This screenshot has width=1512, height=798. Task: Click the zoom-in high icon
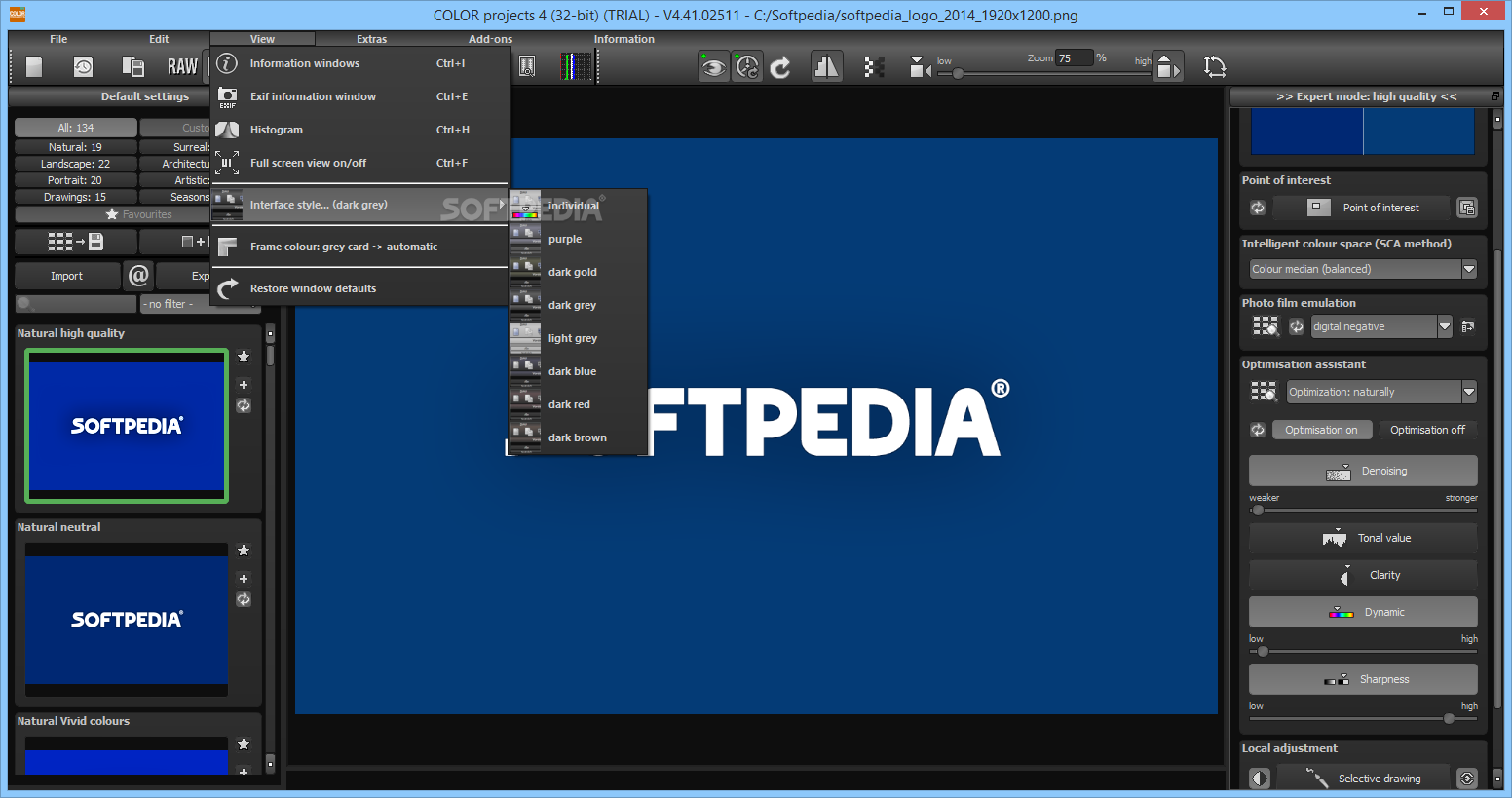pos(1167,66)
